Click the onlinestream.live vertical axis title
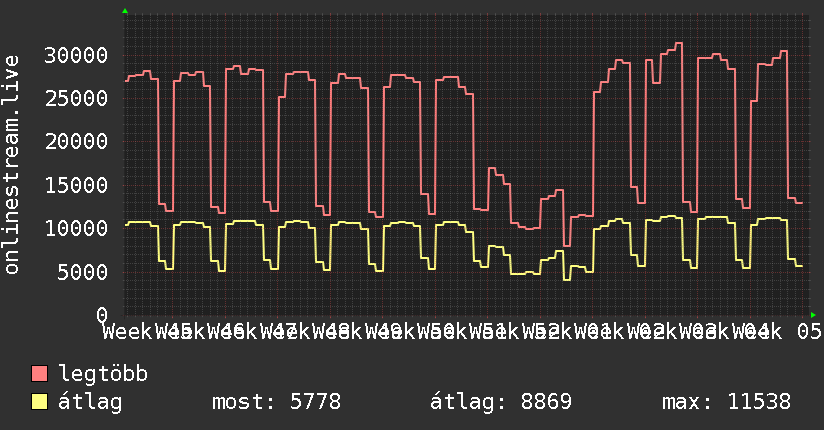 [x=12, y=165]
